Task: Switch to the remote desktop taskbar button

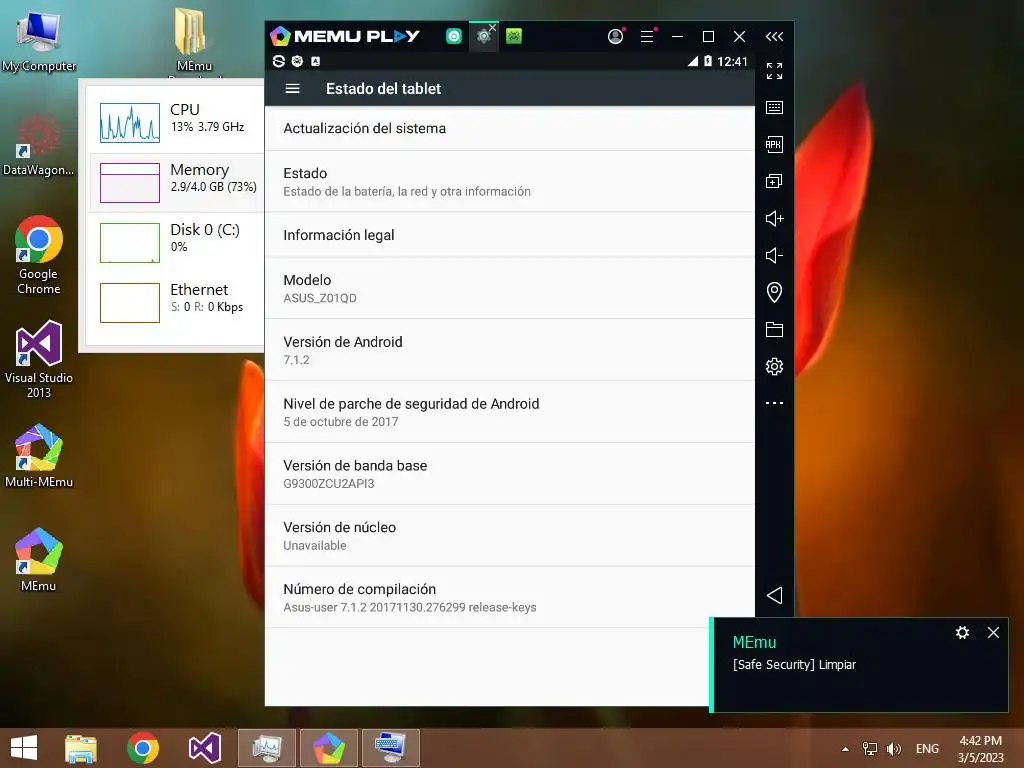Action: (391, 748)
